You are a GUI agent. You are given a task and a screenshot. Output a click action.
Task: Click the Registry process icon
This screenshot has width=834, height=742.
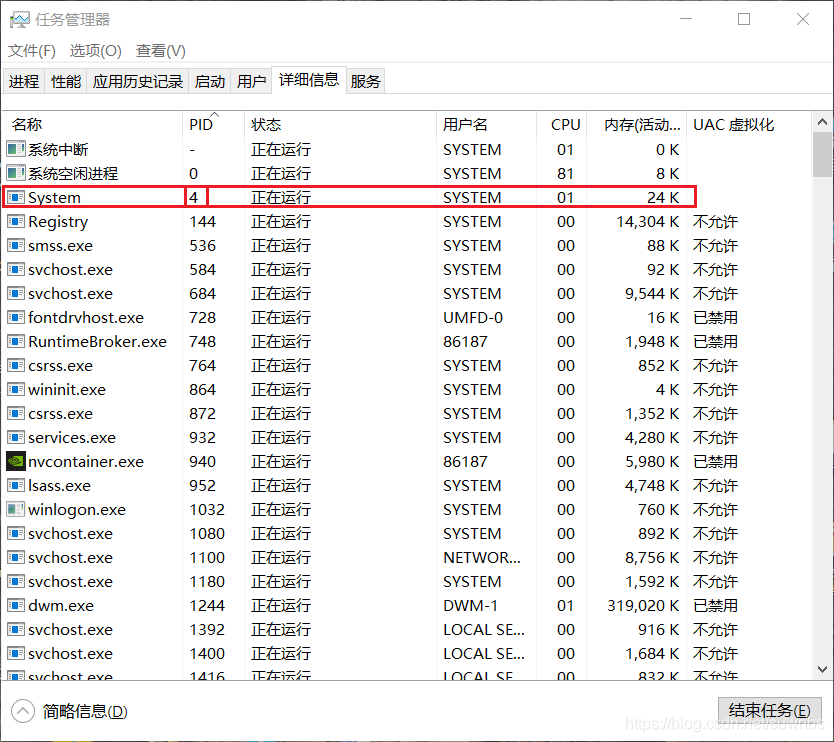(16, 221)
